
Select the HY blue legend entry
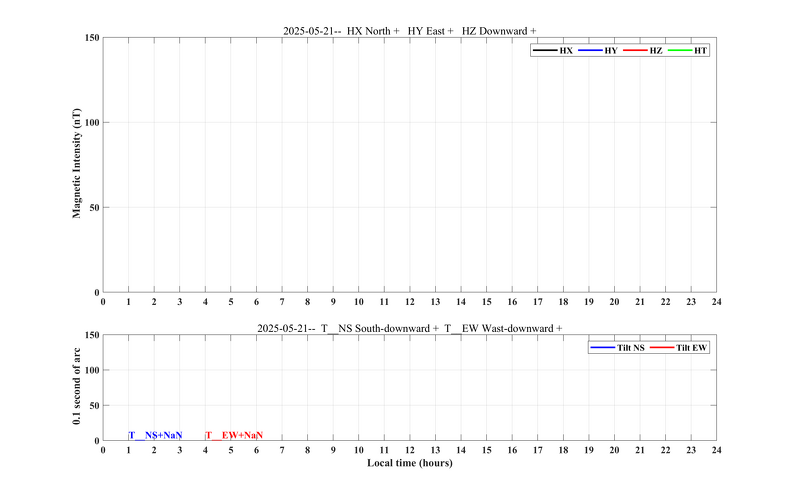tap(598, 49)
